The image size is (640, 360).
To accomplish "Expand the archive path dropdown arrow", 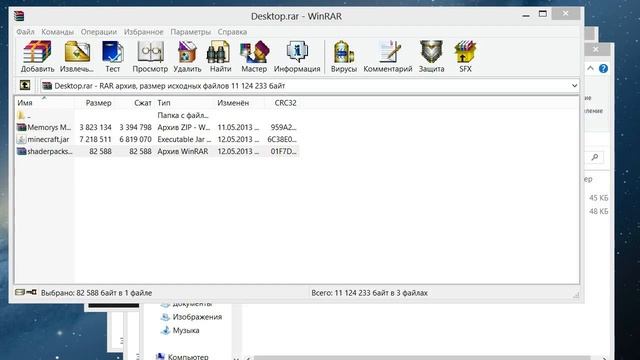I will pos(574,86).
